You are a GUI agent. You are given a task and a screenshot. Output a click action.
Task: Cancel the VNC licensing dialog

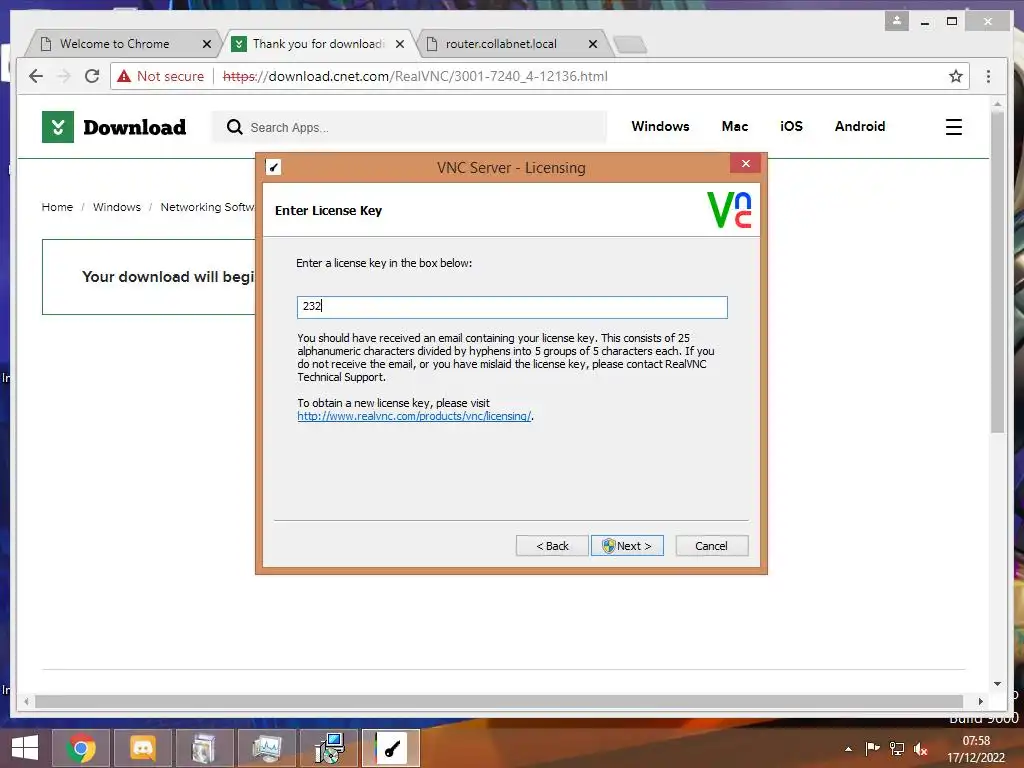[x=712, y=546]
